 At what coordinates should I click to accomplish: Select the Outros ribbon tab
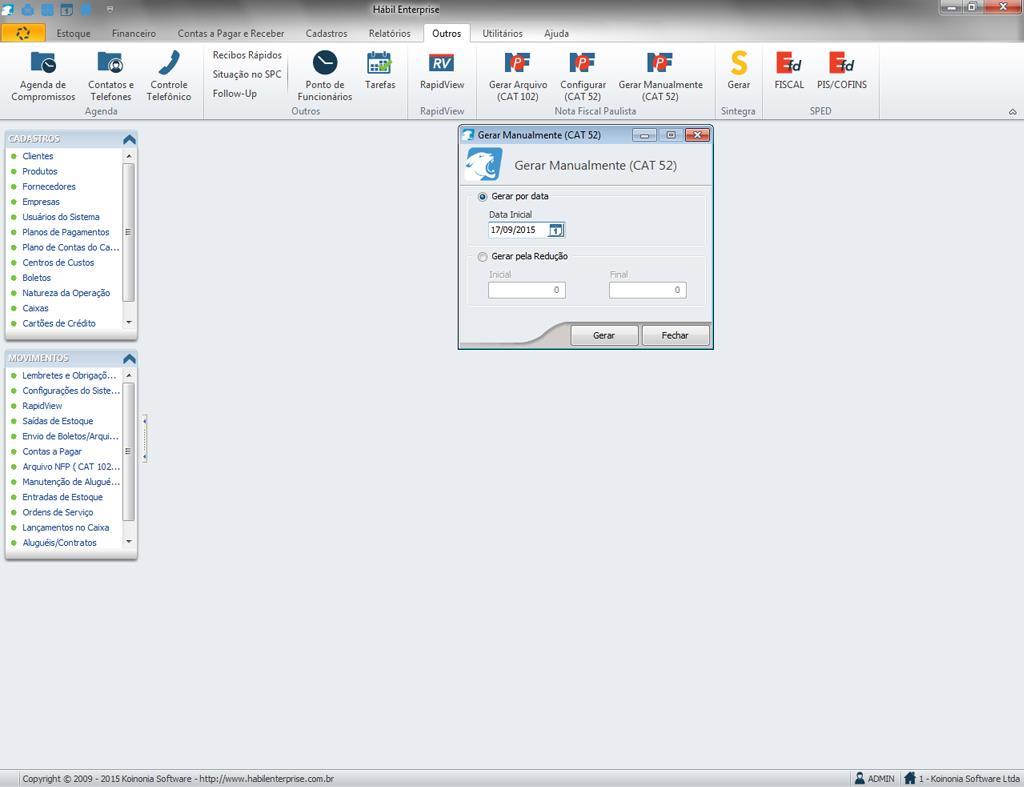point(447,33)
